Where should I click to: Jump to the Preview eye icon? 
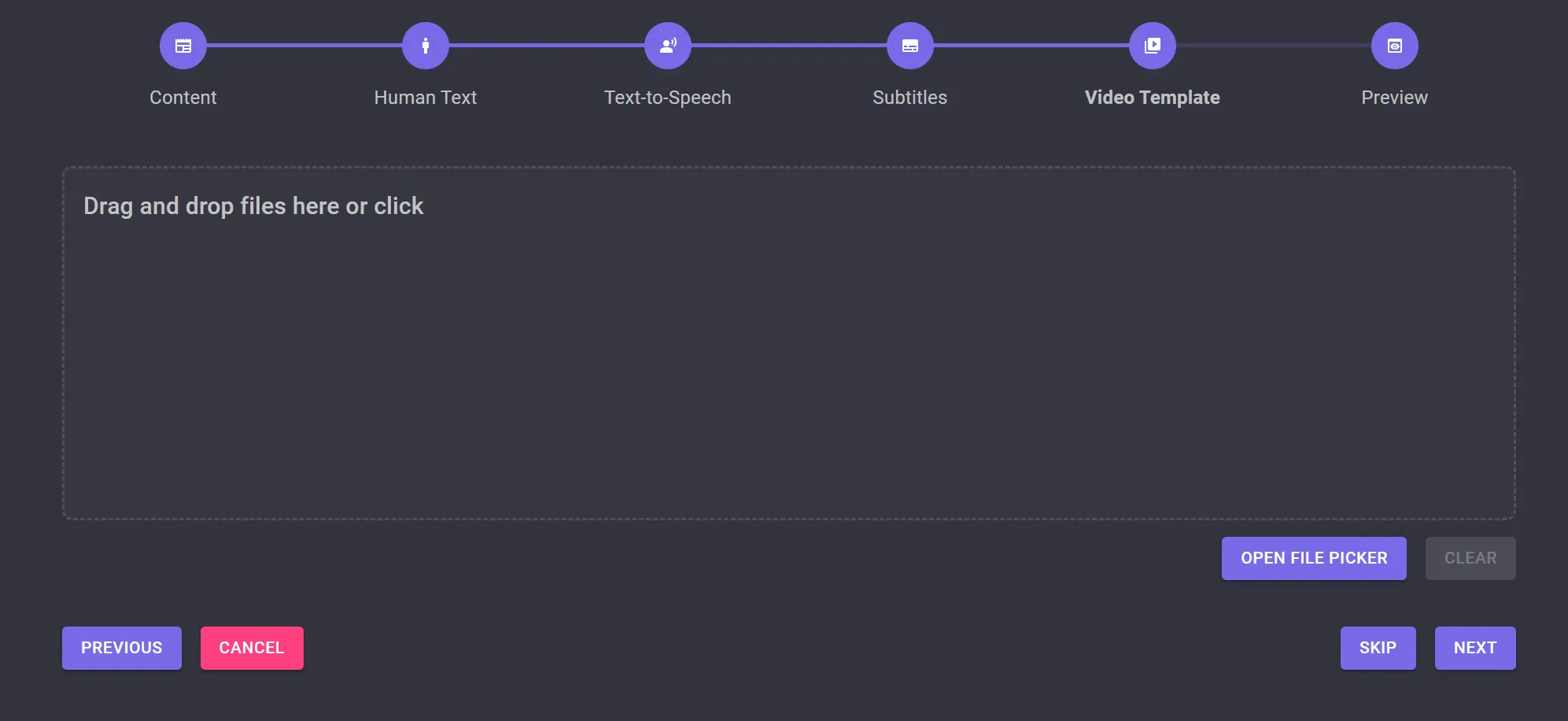coord(1394,46)
